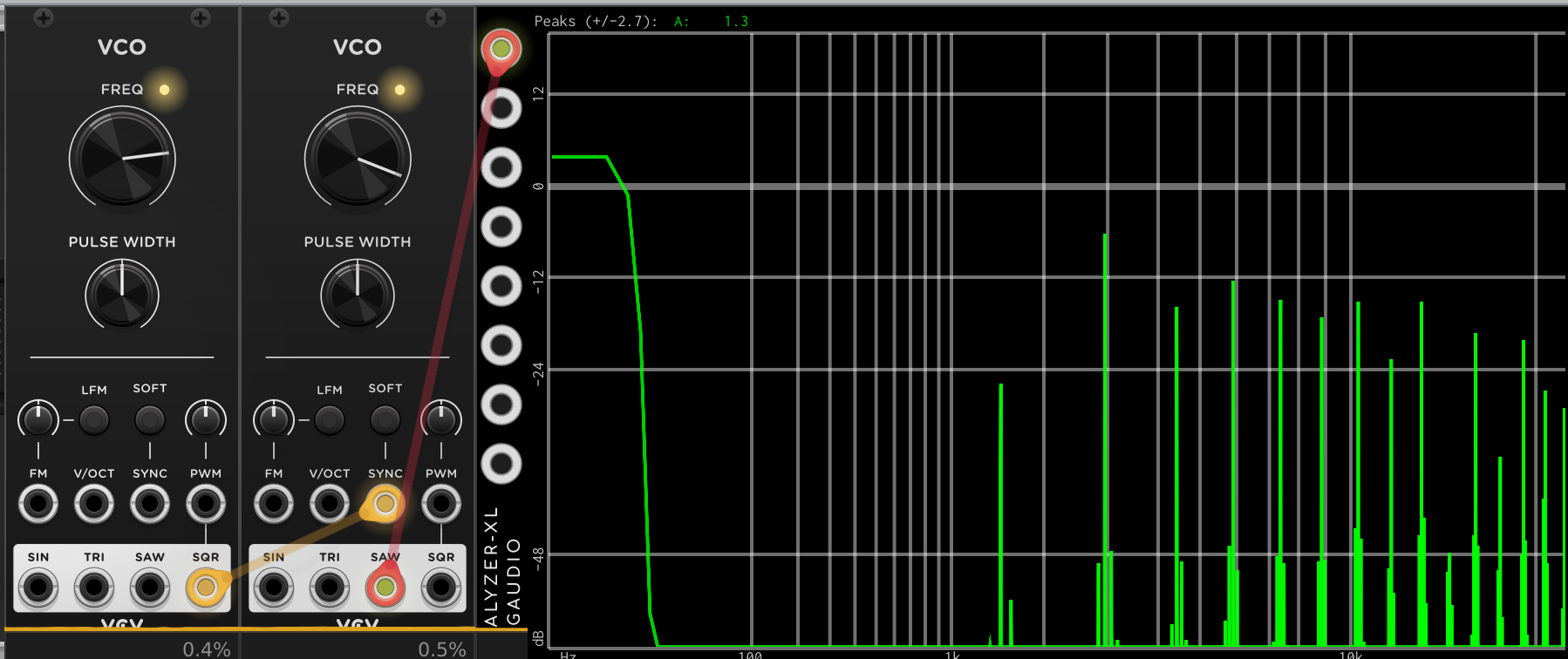Screen dimensions: 1568x659
Task: Click the PWM amount knob on the second VCO
Action: [x=441, y=419]
